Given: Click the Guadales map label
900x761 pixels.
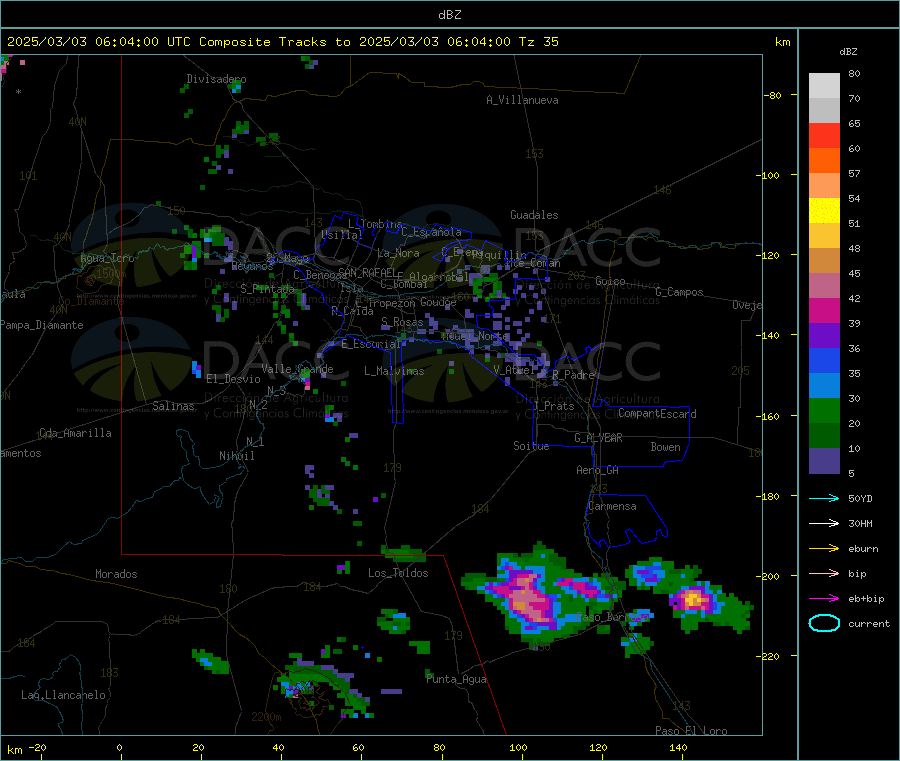Looking at the screenshot, I should [x=534, y=215].
